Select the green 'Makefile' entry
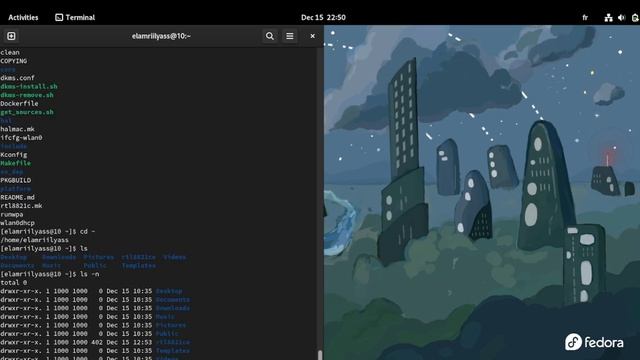 16,163
